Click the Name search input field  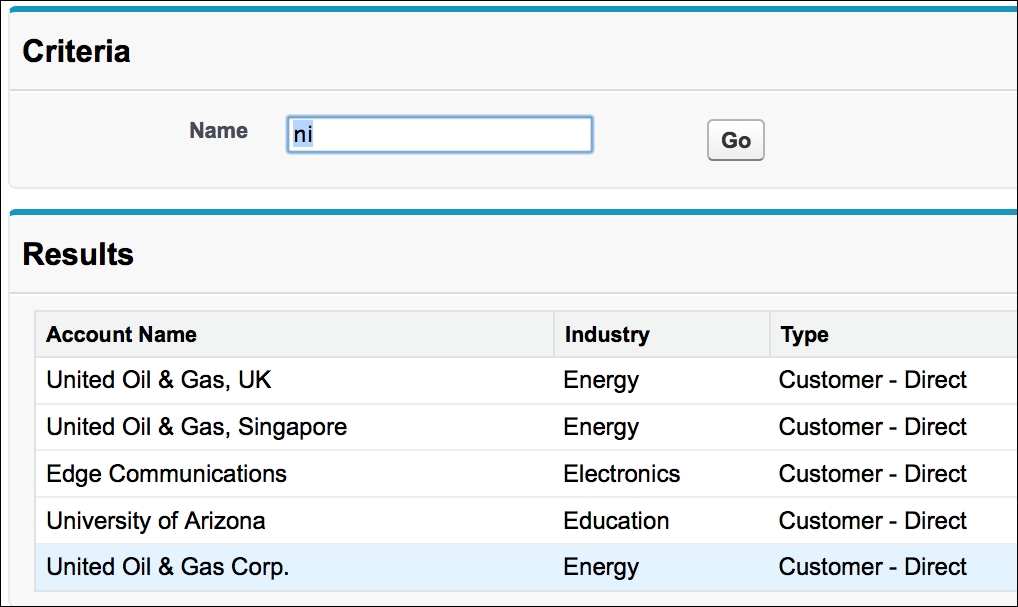tap(439, 134)
